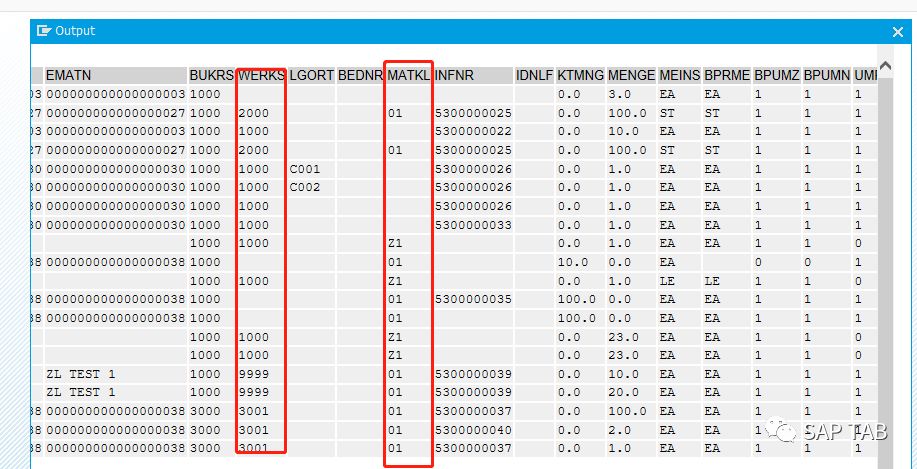Viewport: 917px width, 469px height.
Task: Select the LGORT column header
Action: click(312, 75)
